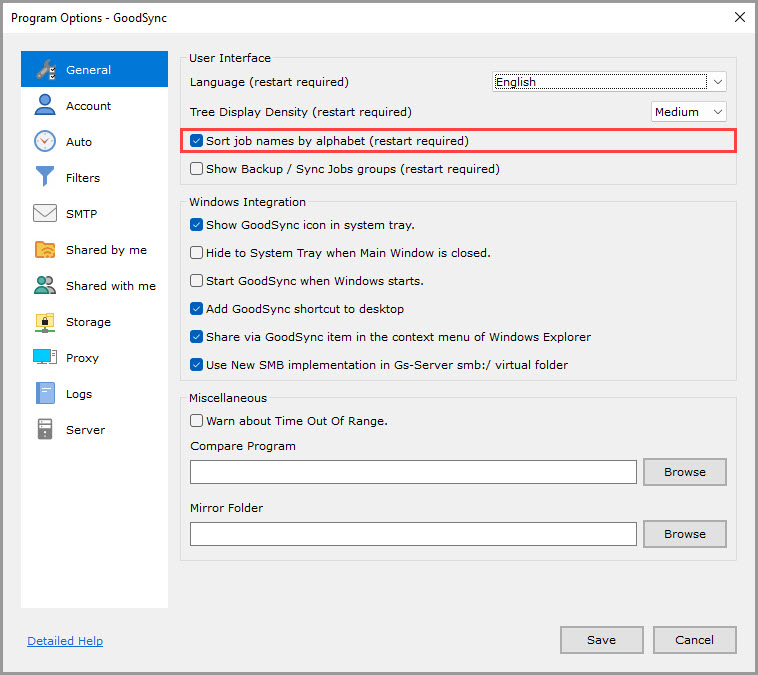Open the Account tab label
The width and height of the screenshot is (758, 675).
(x=88, y=106)
